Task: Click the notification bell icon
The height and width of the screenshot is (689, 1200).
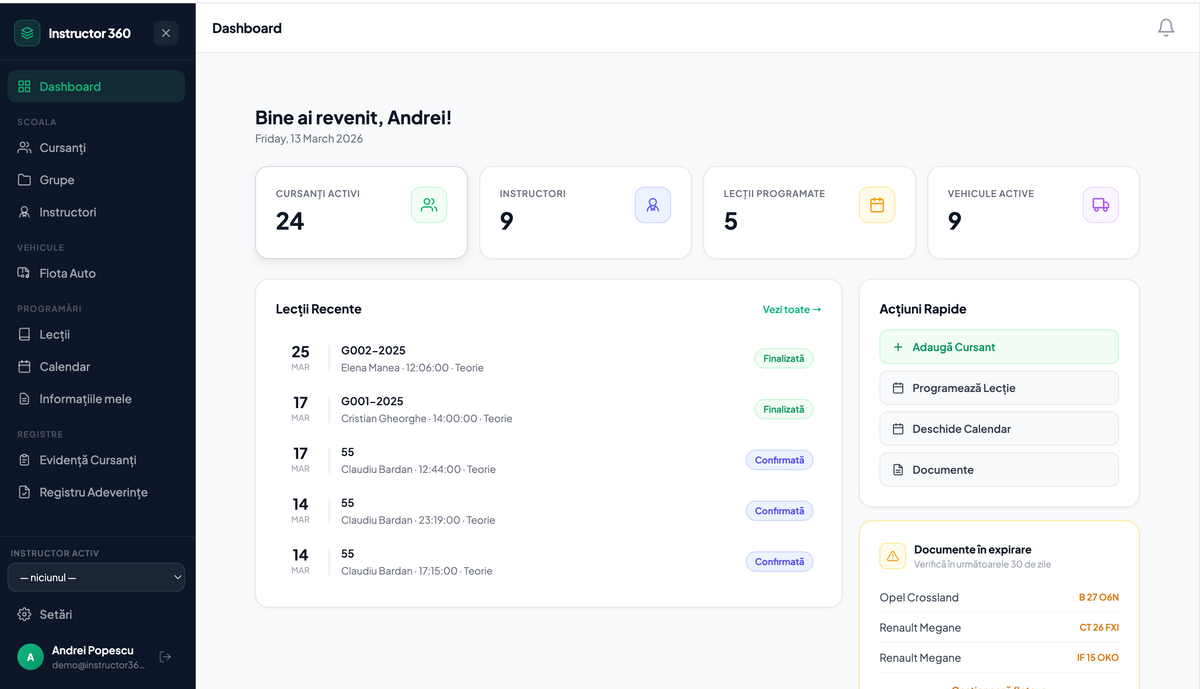Action: pos(1165,28)
